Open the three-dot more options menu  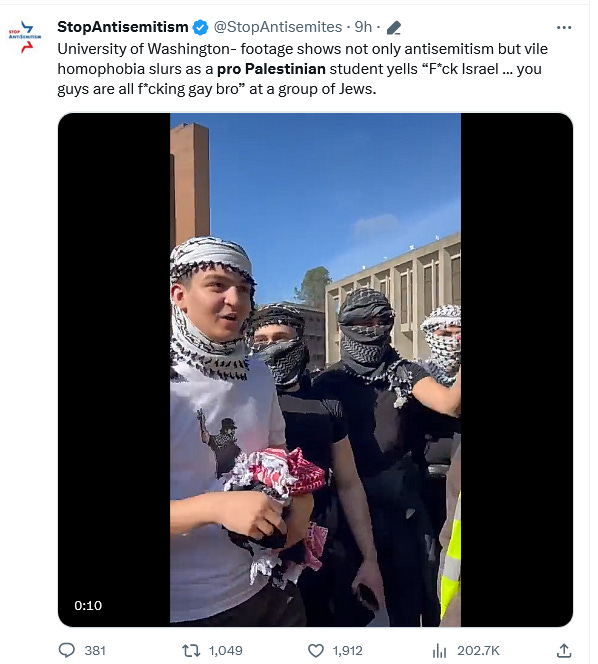(564, 28)
